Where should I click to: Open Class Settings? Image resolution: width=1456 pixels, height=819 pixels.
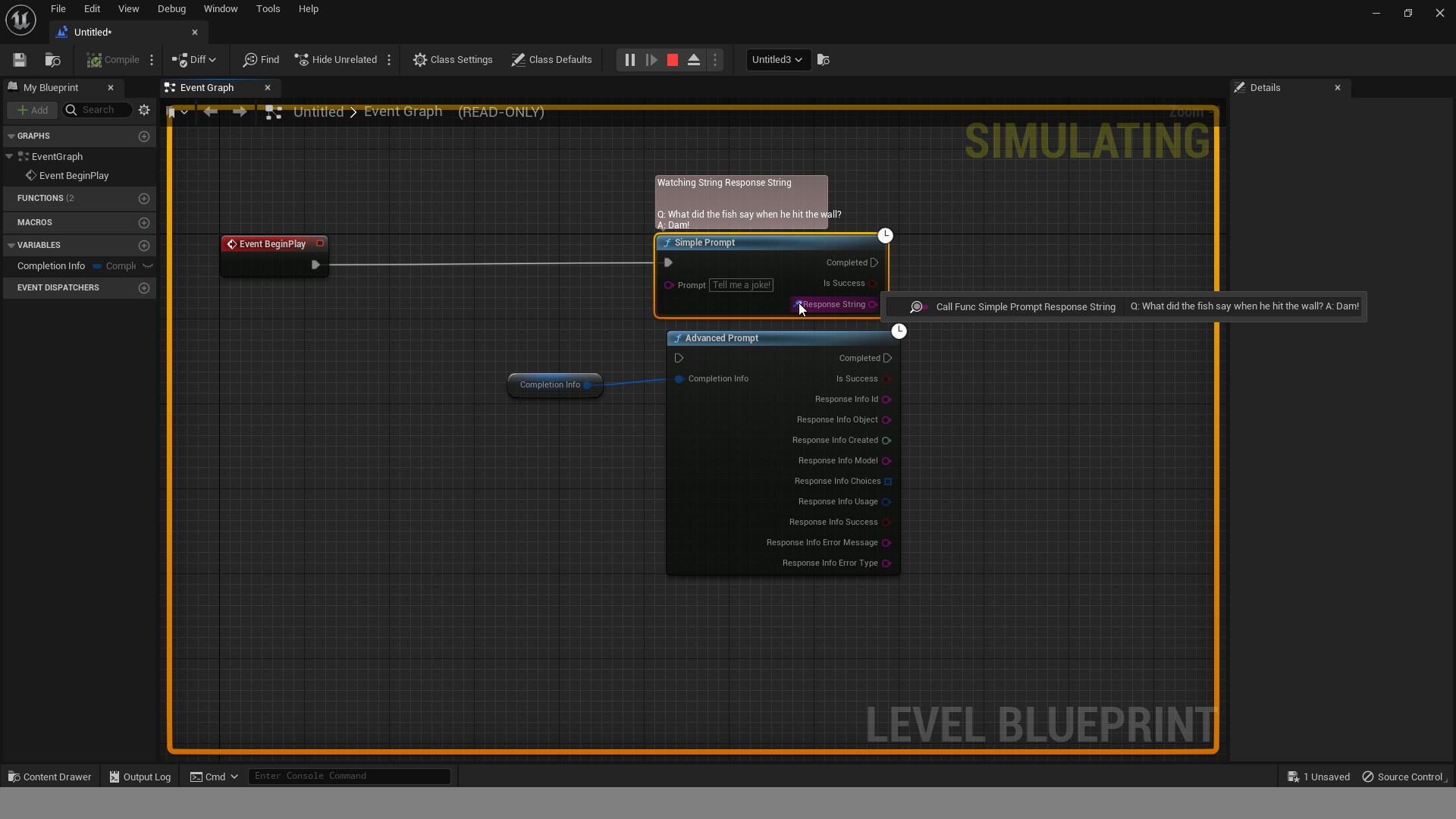(x=453, y=60)
